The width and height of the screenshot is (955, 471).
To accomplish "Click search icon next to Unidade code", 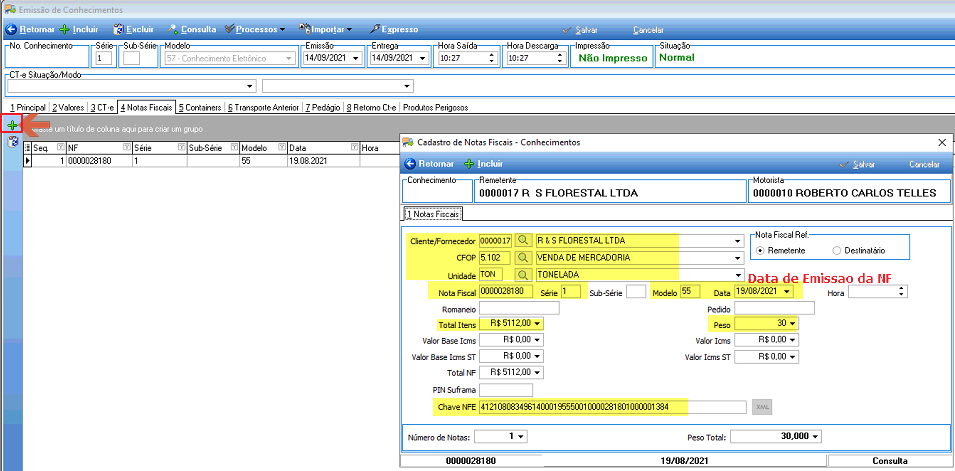I will [523, 274].
